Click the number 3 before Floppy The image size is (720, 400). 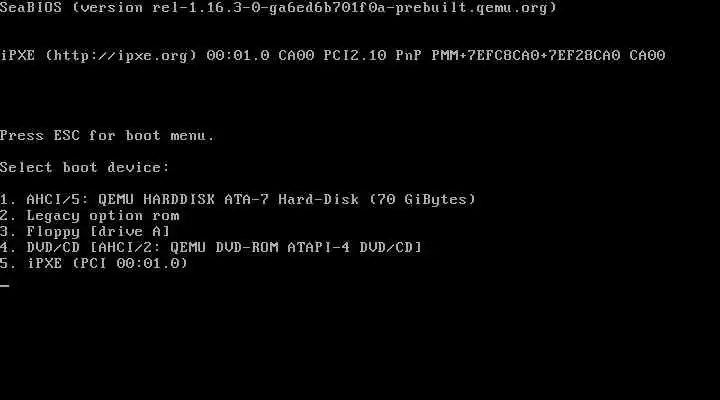coord(6,231)
